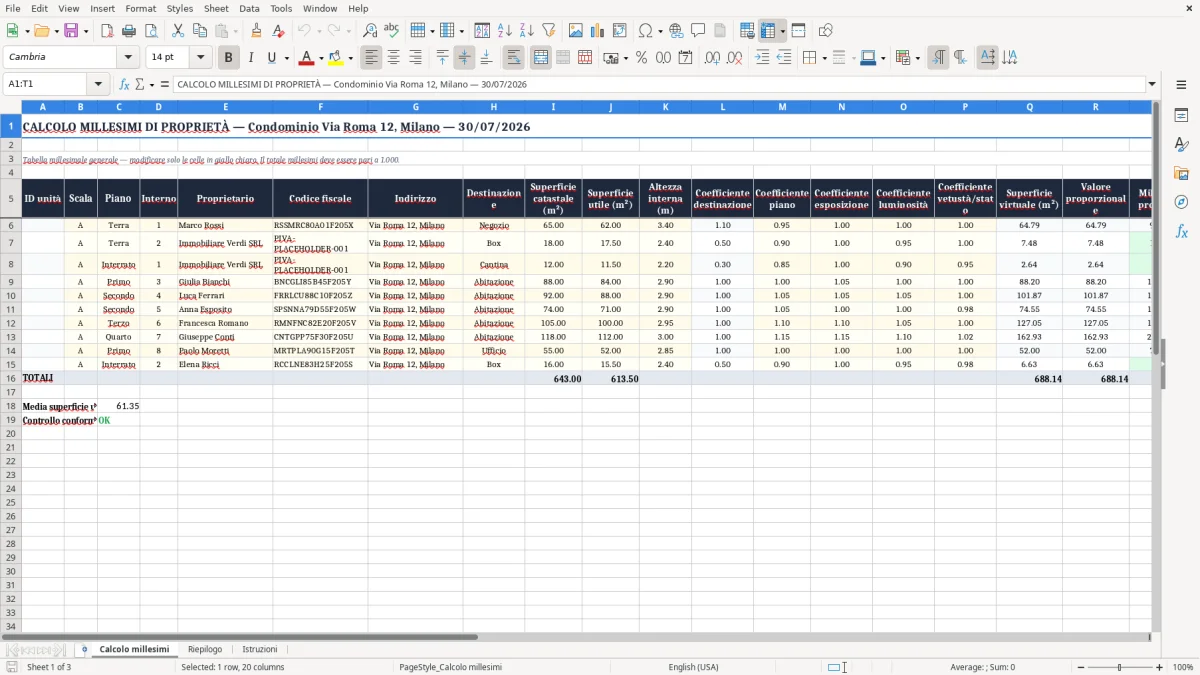Image resolution: width=1200 pixels, height=675 pixels.
Task: Click the Draw Functions shapes icon
Action: 825,31
